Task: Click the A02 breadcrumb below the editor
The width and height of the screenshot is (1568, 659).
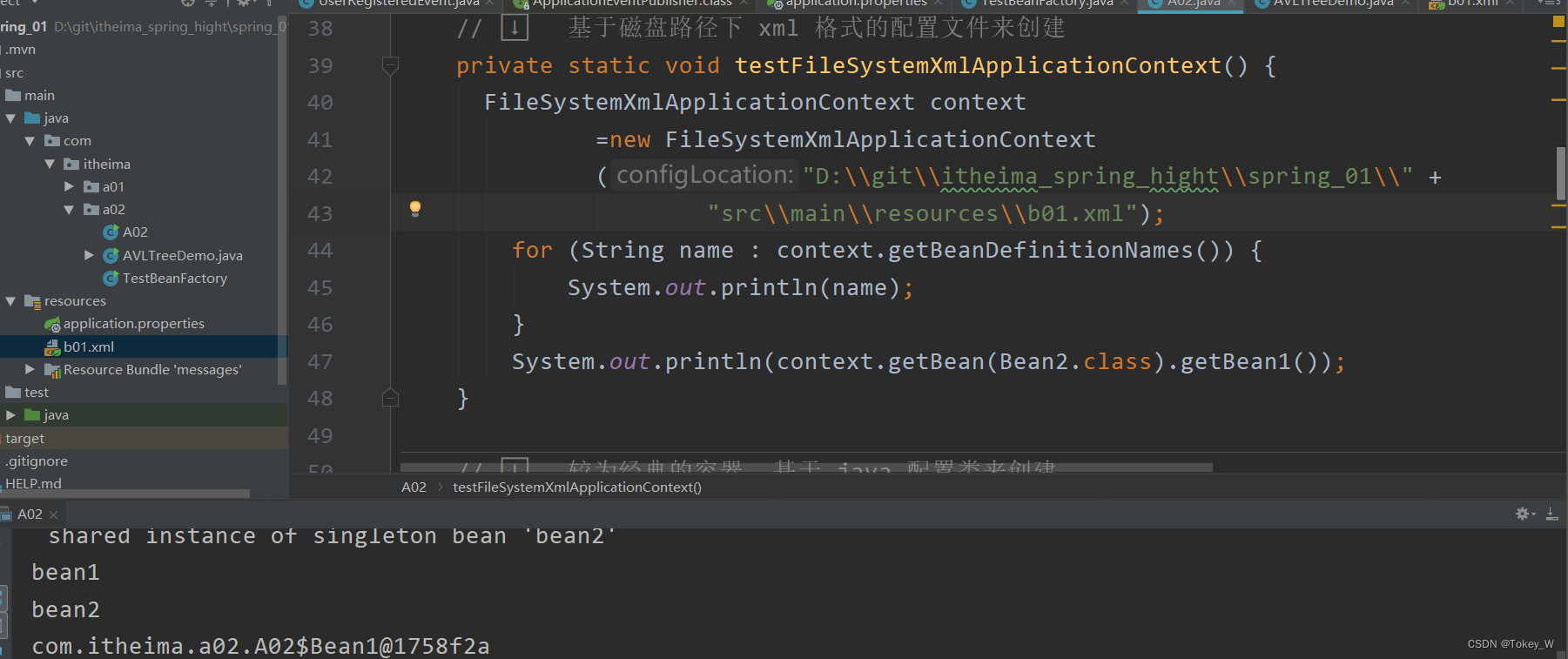Action: [x=414, y=488]
